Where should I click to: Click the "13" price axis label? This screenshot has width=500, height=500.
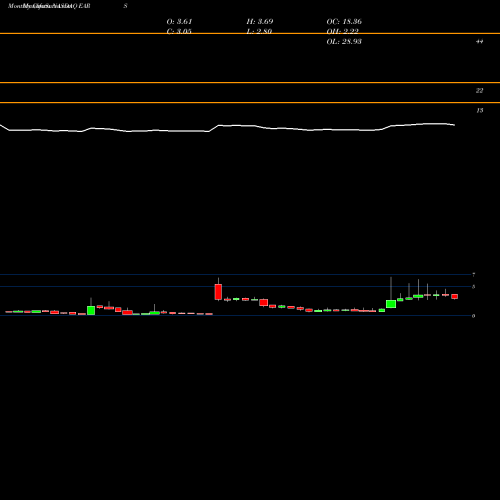click(479, 111)
